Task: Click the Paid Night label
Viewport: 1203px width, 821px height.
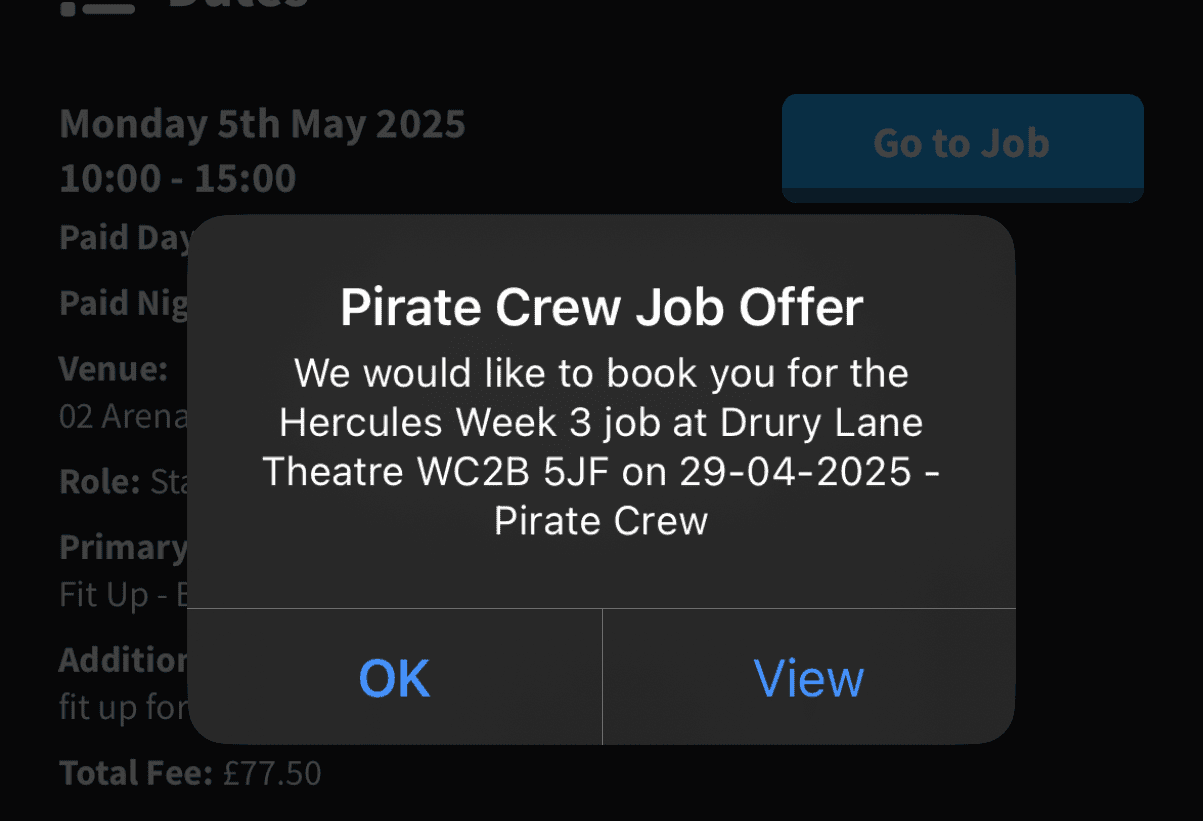Action: click(124, 303)
